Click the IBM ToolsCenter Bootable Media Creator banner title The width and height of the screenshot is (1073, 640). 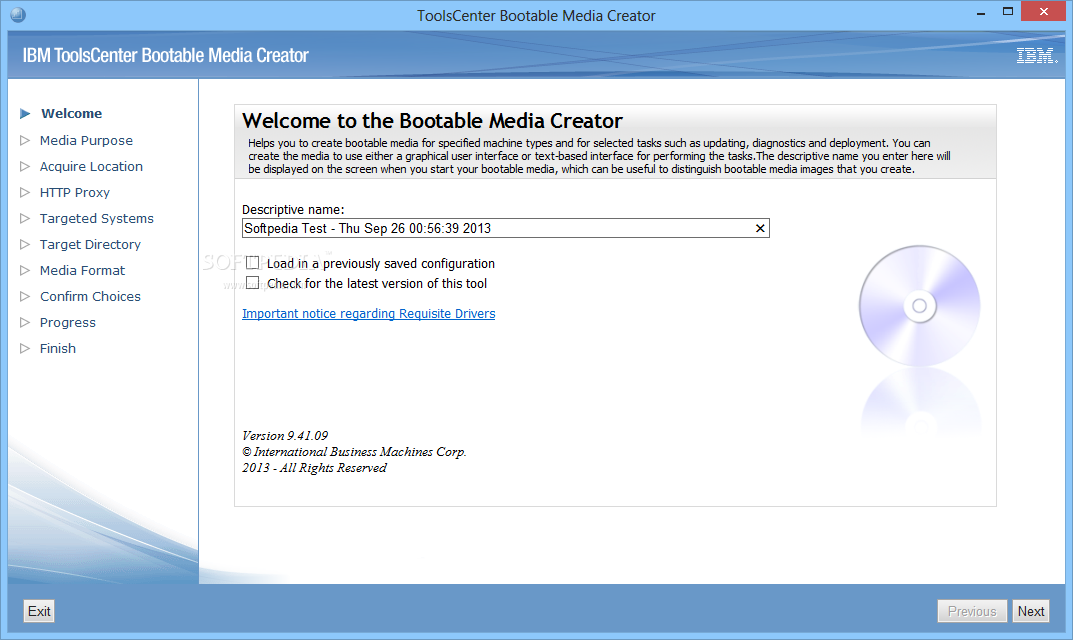coord(166,55)
